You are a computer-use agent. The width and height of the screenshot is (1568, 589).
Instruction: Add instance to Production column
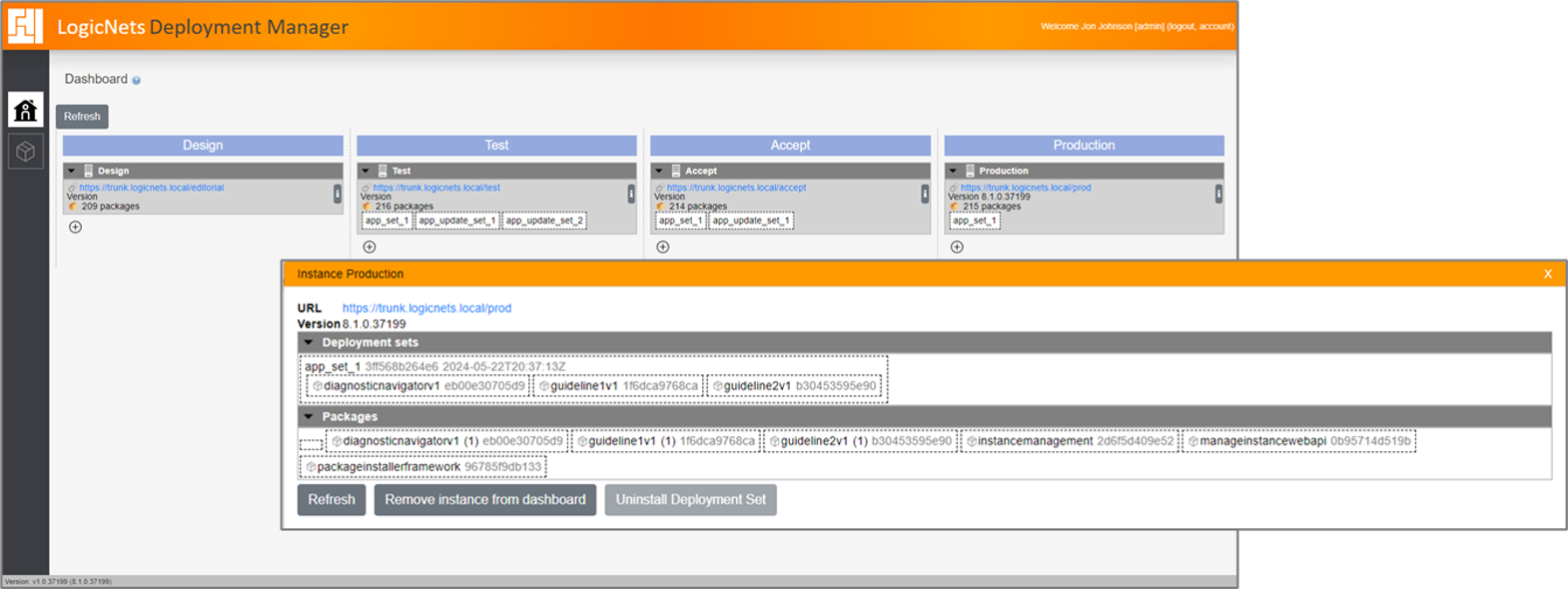(957, 247)
